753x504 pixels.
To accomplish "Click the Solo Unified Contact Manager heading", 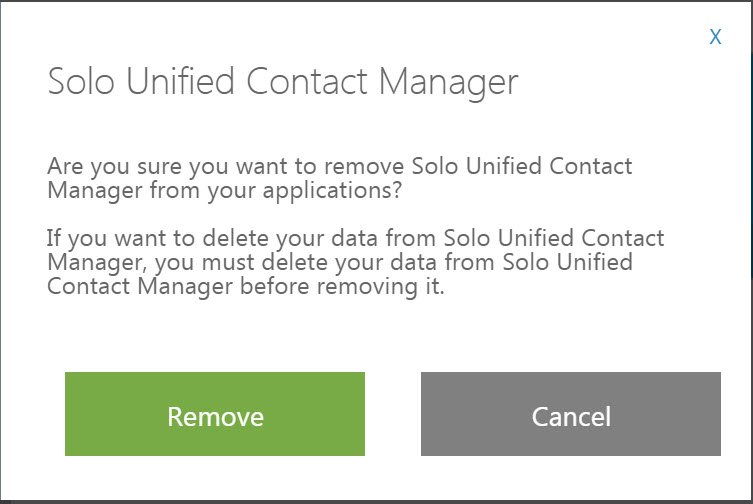I will click(x=283, y=82).
